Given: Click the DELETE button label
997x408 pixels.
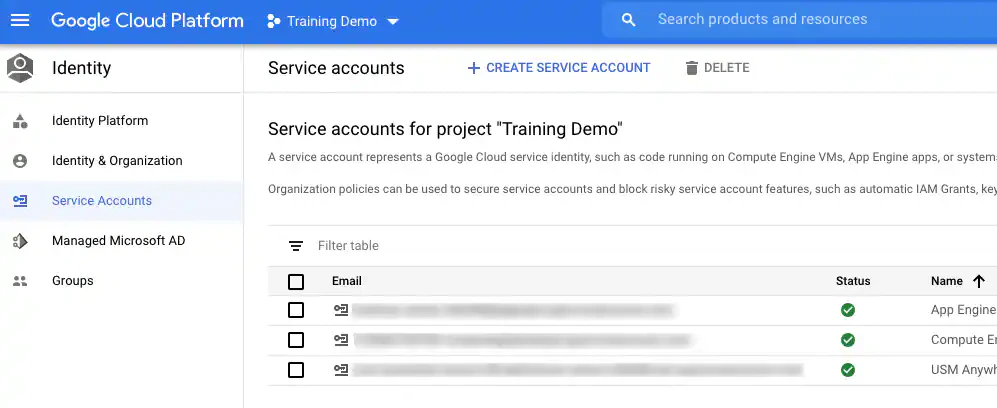Looking at the screenshot, I should pyautogui.click(x=726, y=68).
